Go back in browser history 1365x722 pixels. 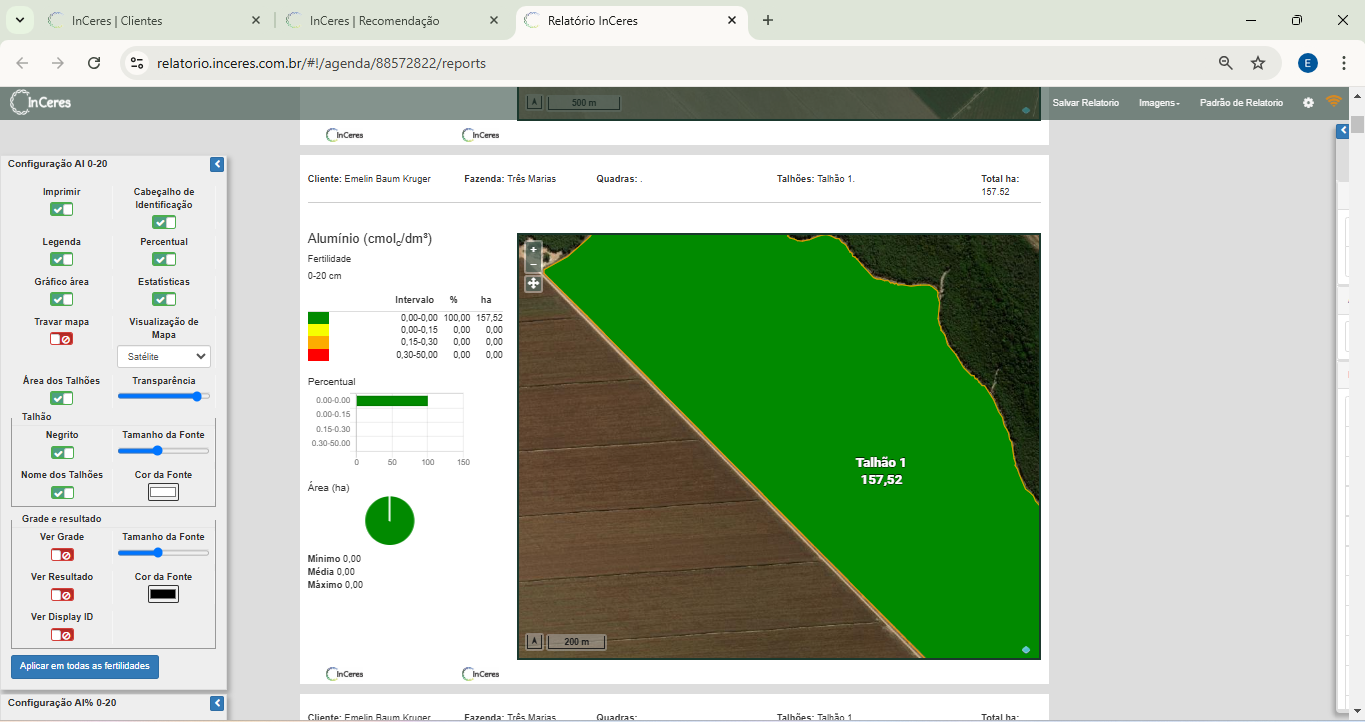point(22,63)
